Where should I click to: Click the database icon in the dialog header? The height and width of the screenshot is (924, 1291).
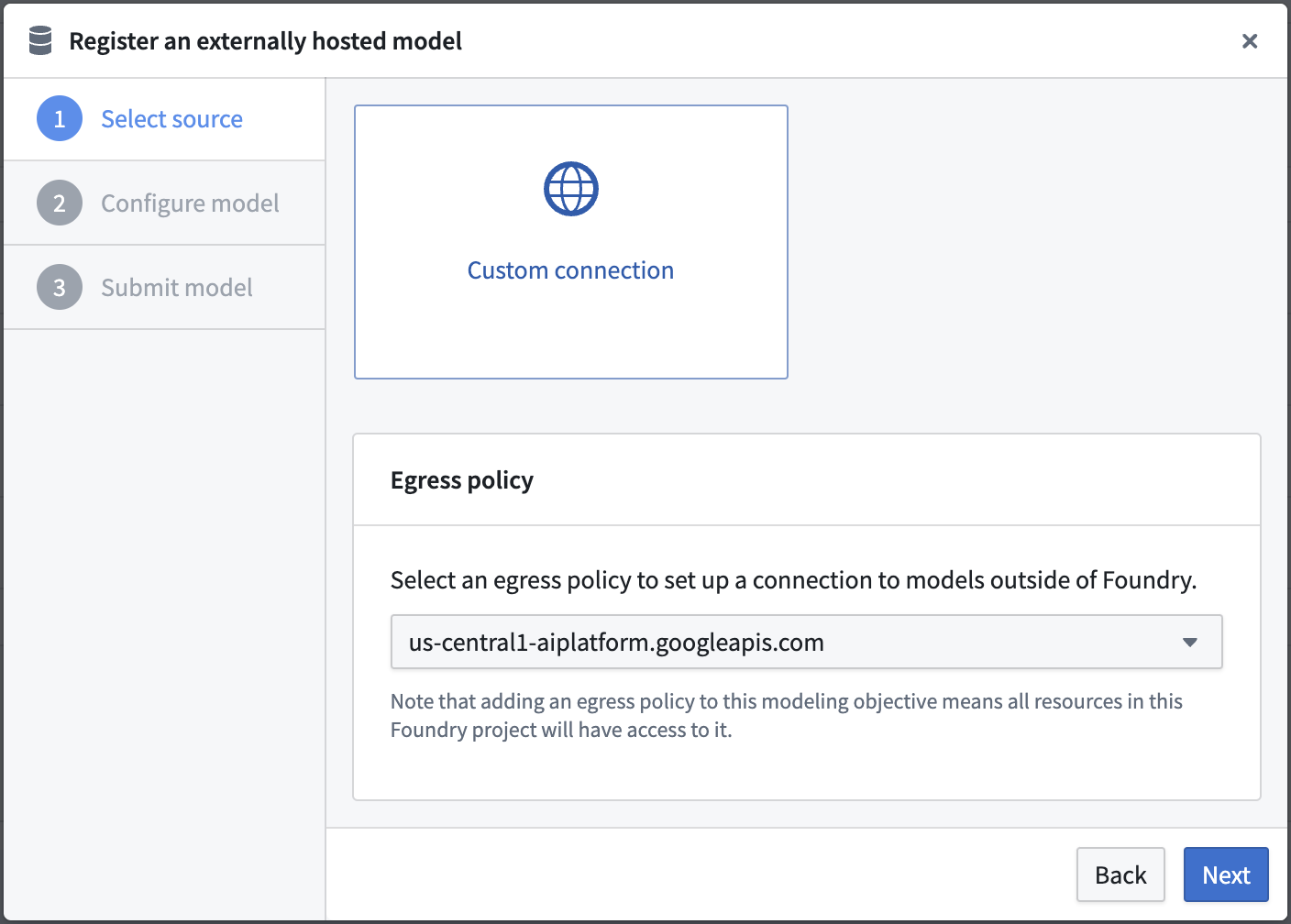click(40, 40)
